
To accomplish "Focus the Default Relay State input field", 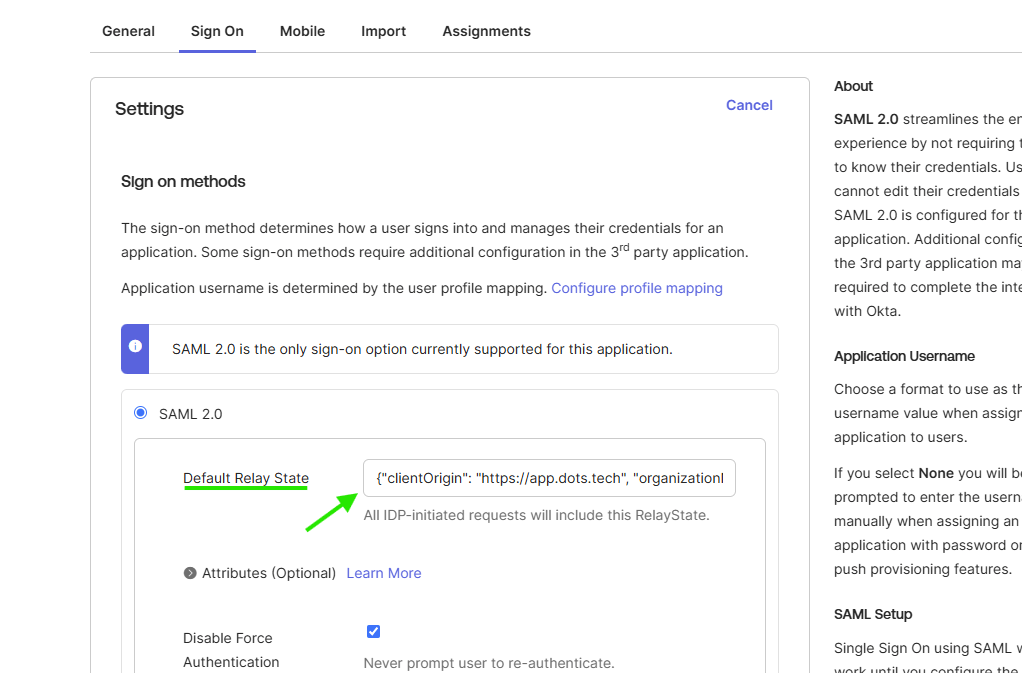I will [x=549, y=478].
